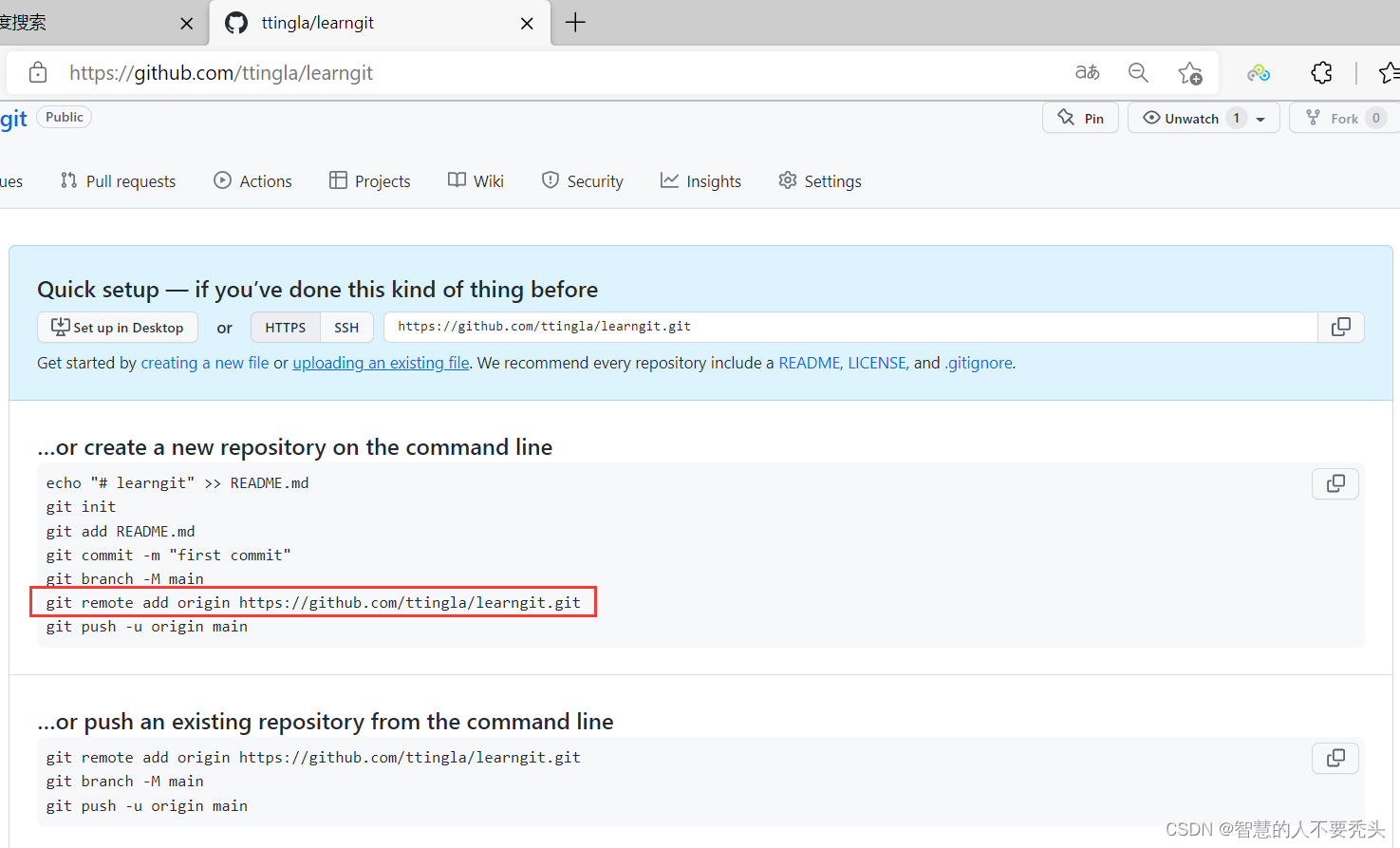The image size is (1400, 848).
Task: Switch the clone protocol to SSH
Action: click(346, 327)
